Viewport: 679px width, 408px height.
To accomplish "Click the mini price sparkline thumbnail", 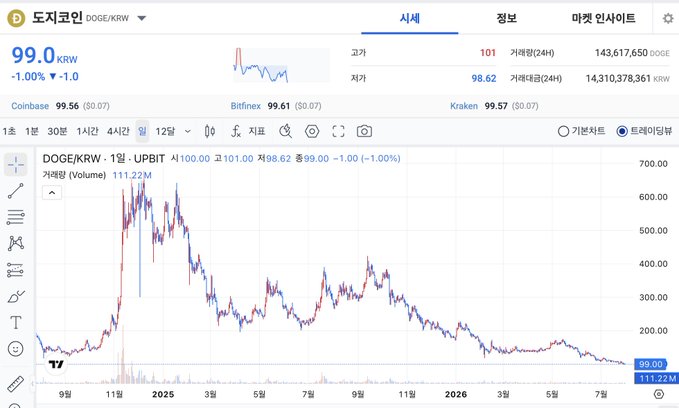I will 281,65.
